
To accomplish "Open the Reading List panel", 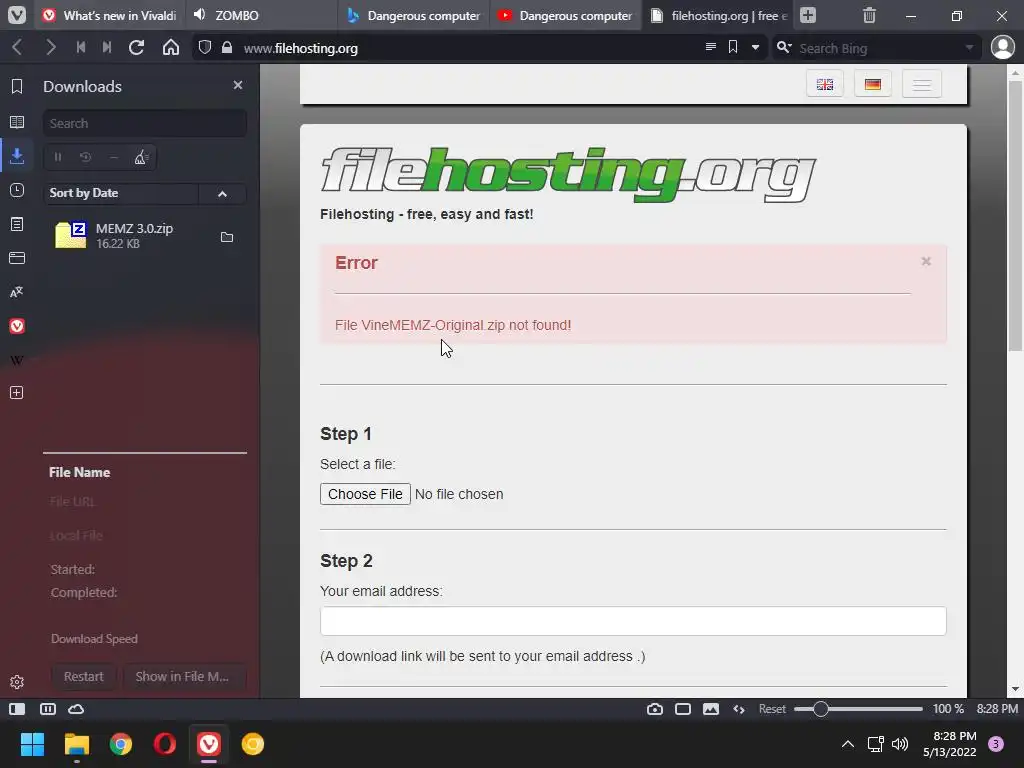I will (x=17, y=122).
